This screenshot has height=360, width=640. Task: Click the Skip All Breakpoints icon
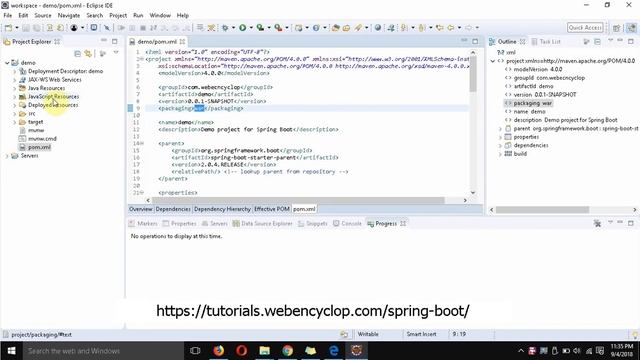[107, 28]
